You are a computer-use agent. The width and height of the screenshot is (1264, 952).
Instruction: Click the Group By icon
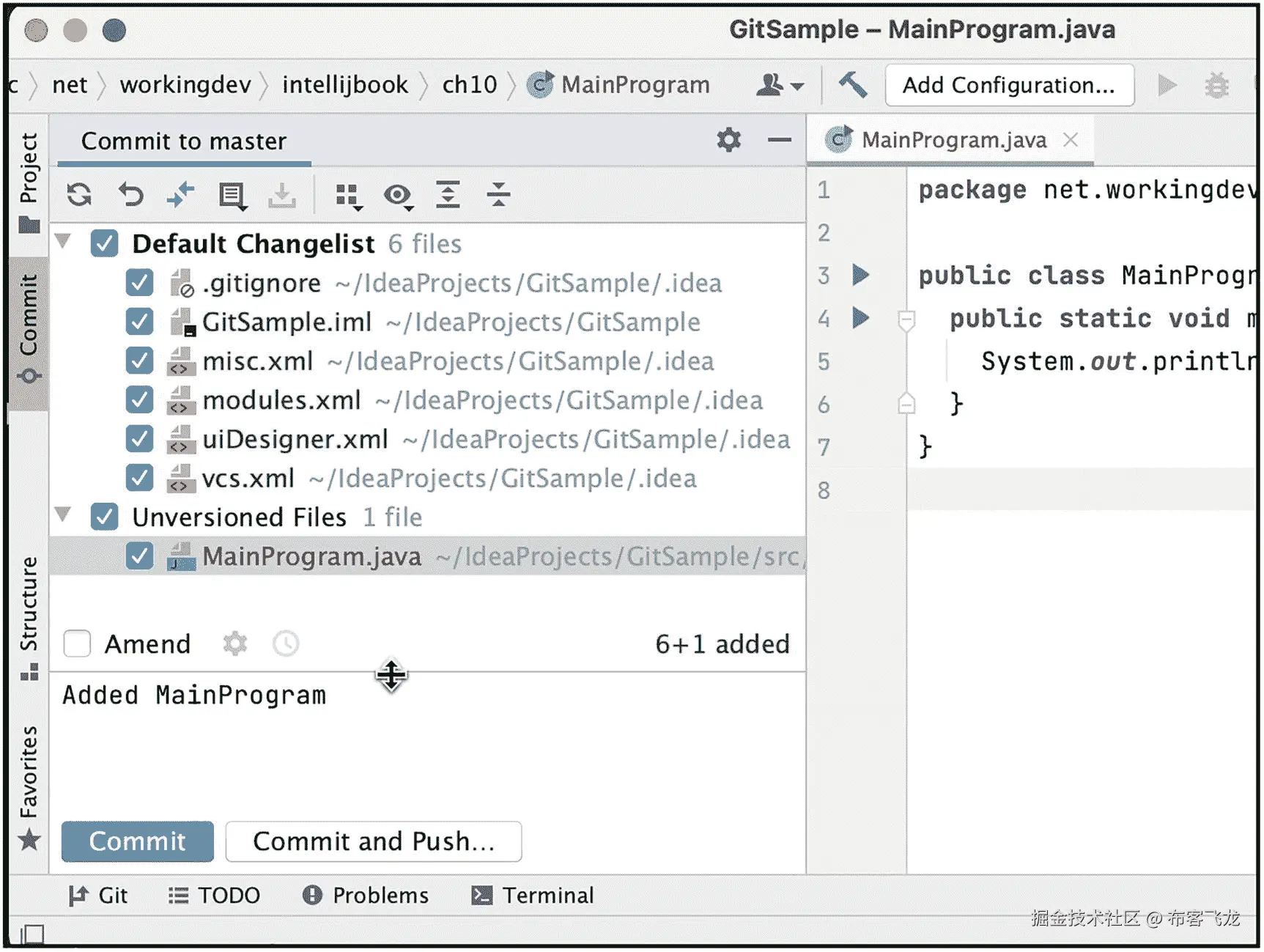point(349,196)
